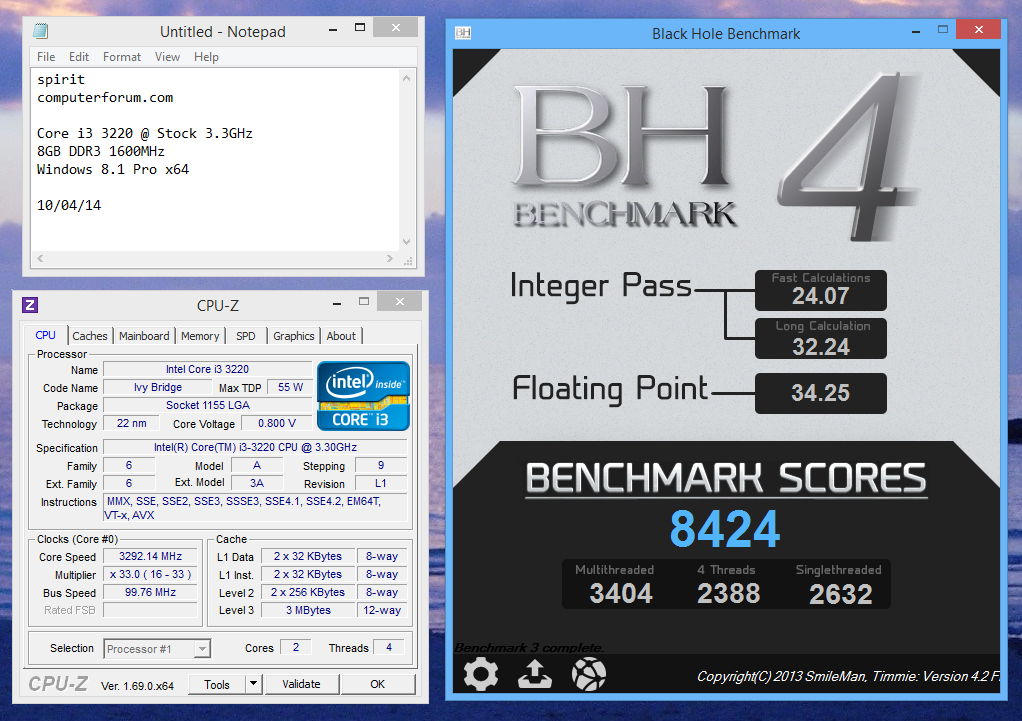Click Notepad vertical scrollbar up arrow

pyautogui.click(x=407, y=78)
